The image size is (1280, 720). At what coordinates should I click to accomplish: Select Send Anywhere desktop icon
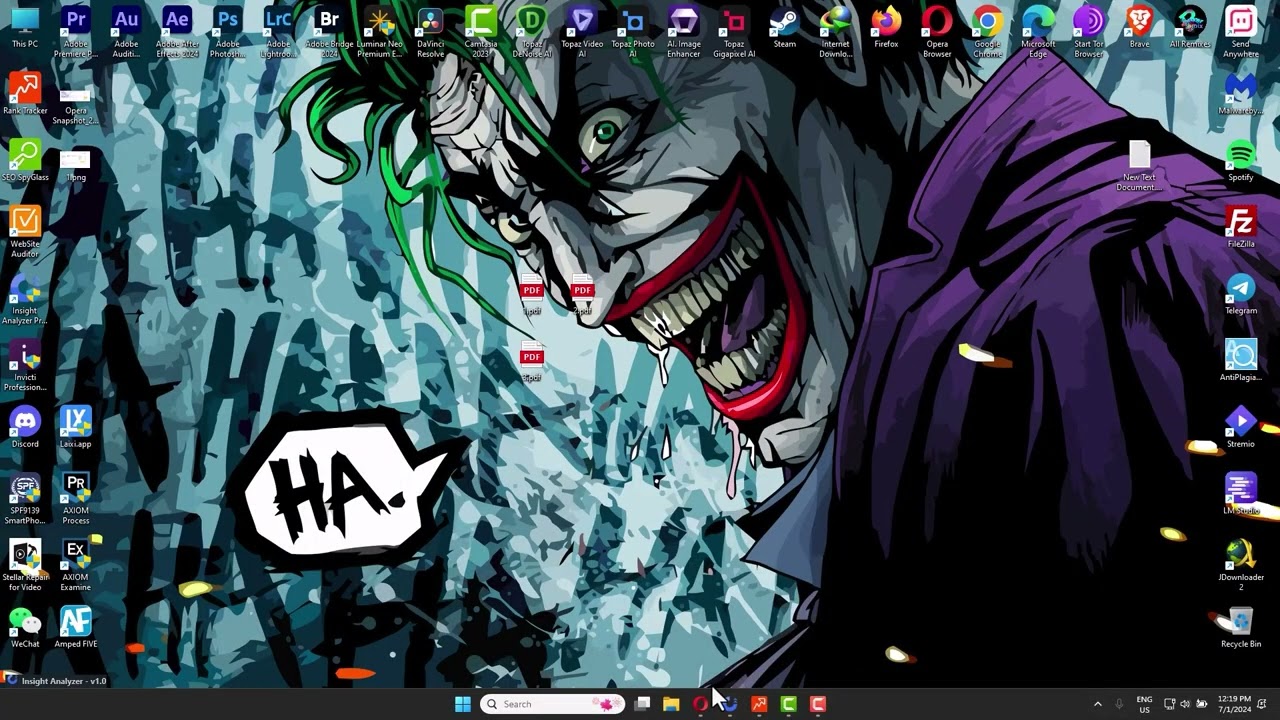tap(1241, 33)
